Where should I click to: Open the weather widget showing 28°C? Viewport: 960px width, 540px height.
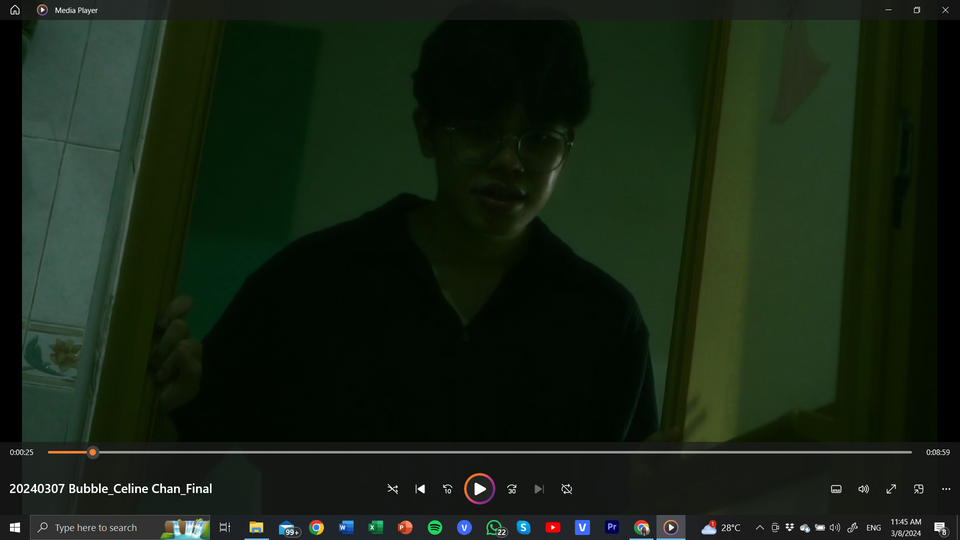point(721,527)
